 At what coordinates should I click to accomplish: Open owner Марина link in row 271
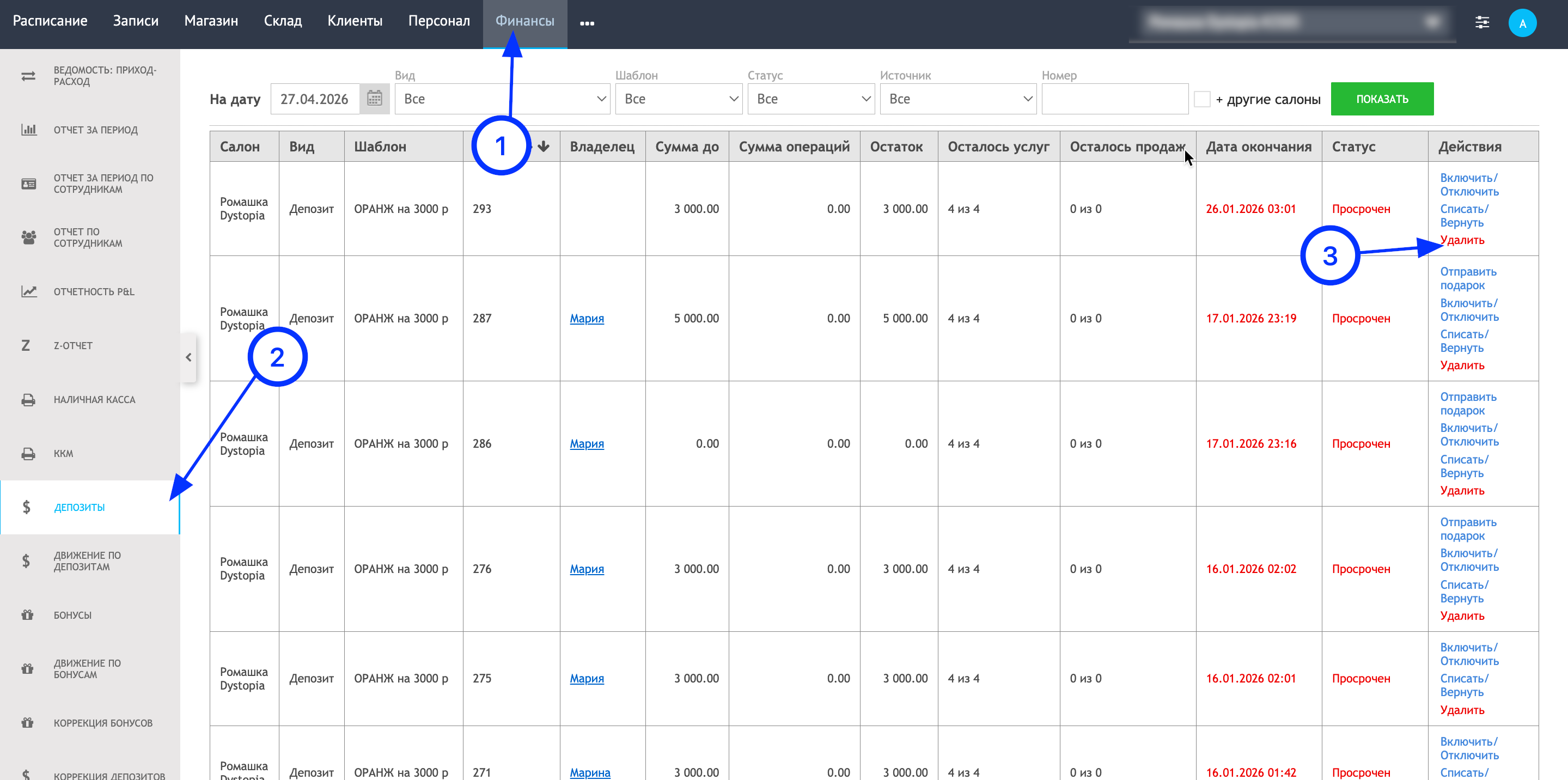pos(590,772)
